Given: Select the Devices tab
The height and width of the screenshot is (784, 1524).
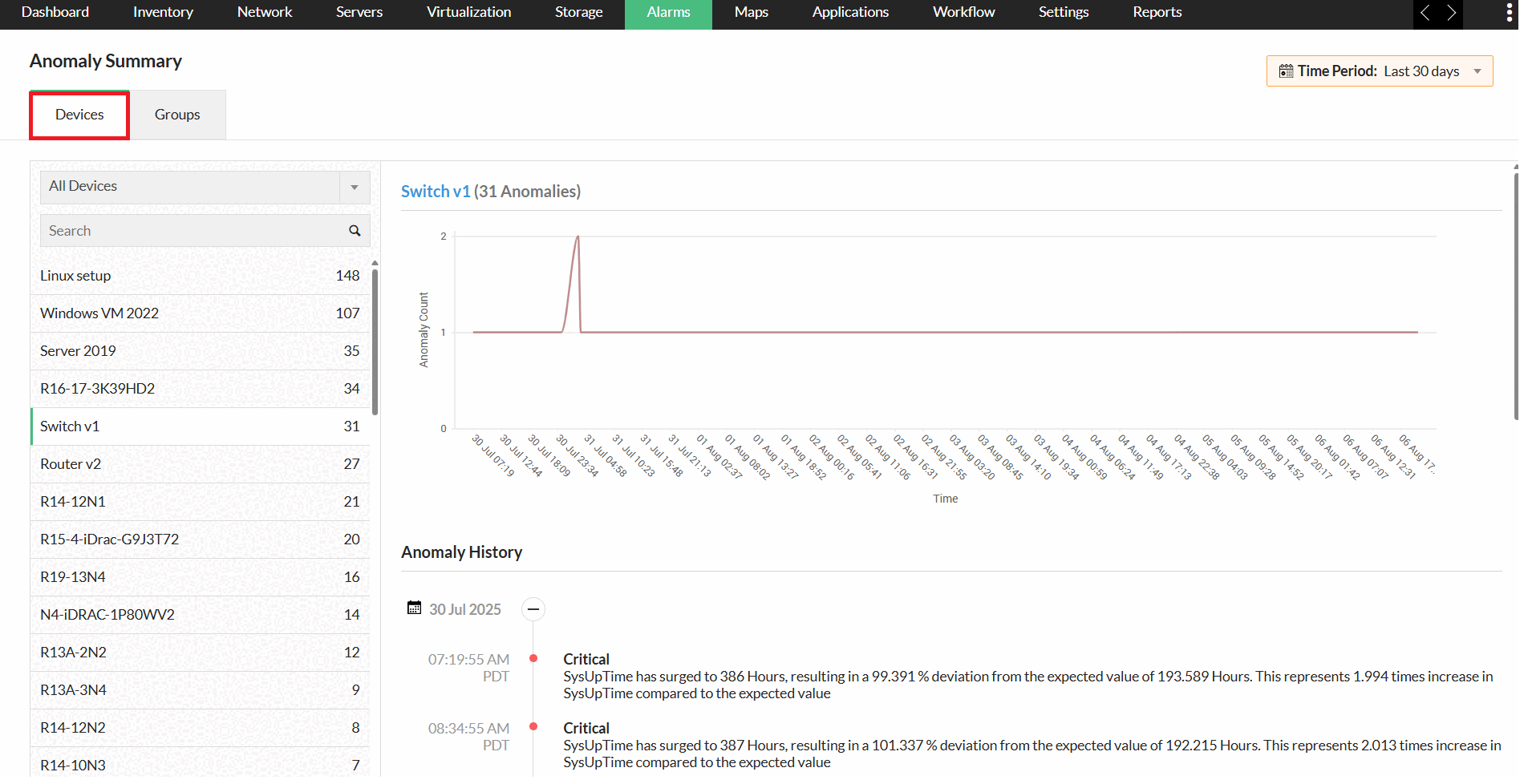Looking at the screenshot, I should (x=79, y=115).
